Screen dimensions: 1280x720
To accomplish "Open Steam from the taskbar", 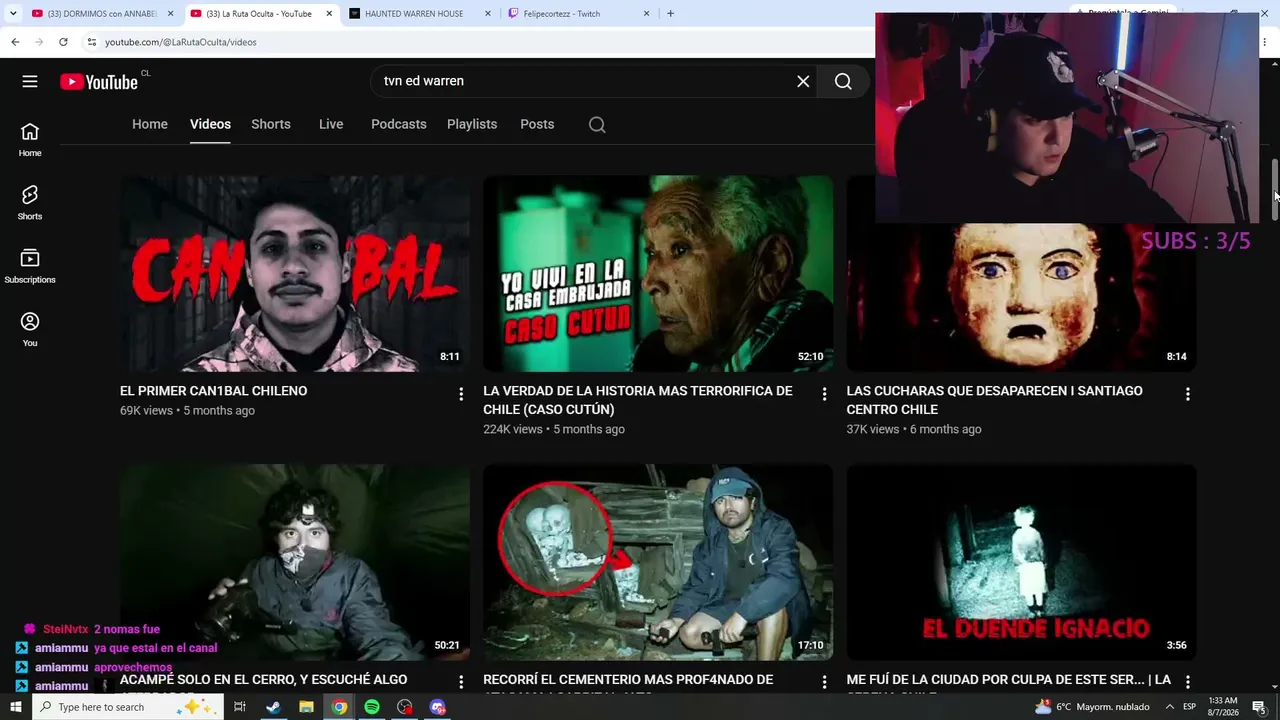I will tap(273, 707).
